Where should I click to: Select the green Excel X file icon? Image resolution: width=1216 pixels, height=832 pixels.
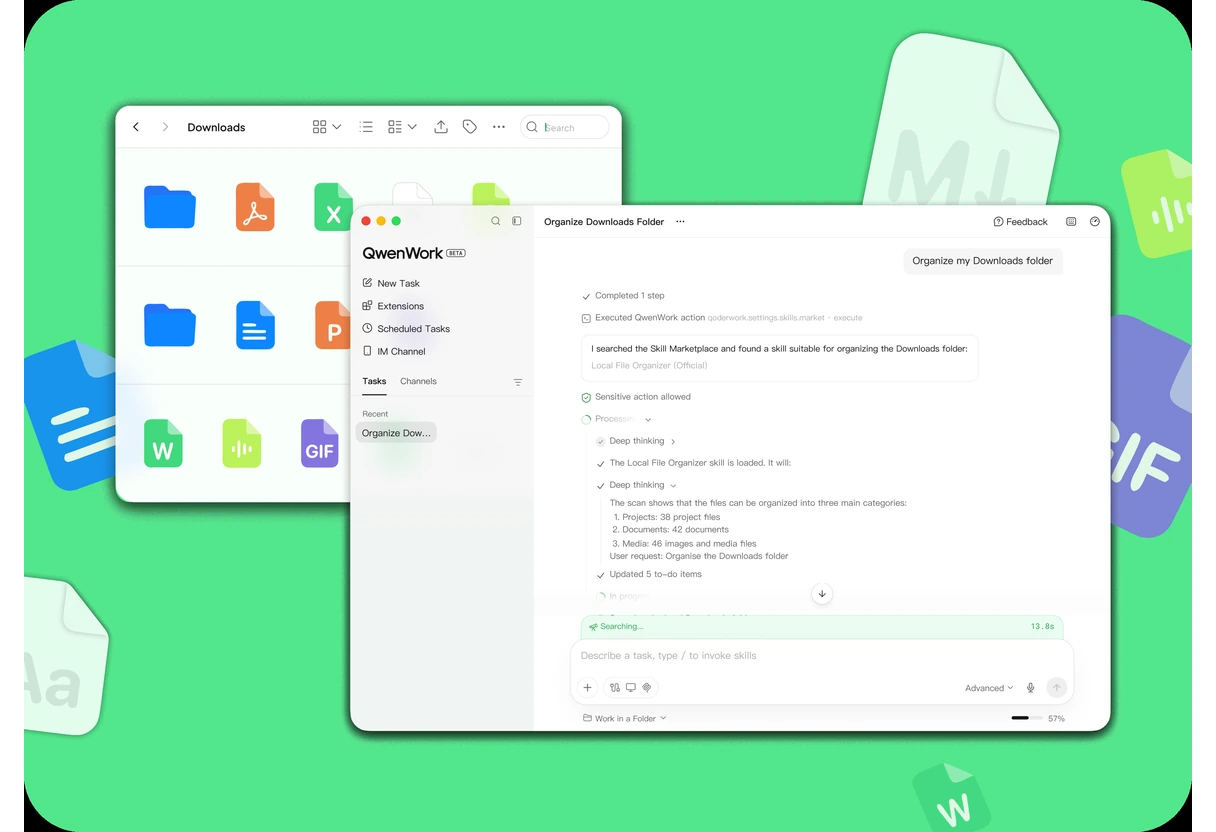(x=333, y=207)
